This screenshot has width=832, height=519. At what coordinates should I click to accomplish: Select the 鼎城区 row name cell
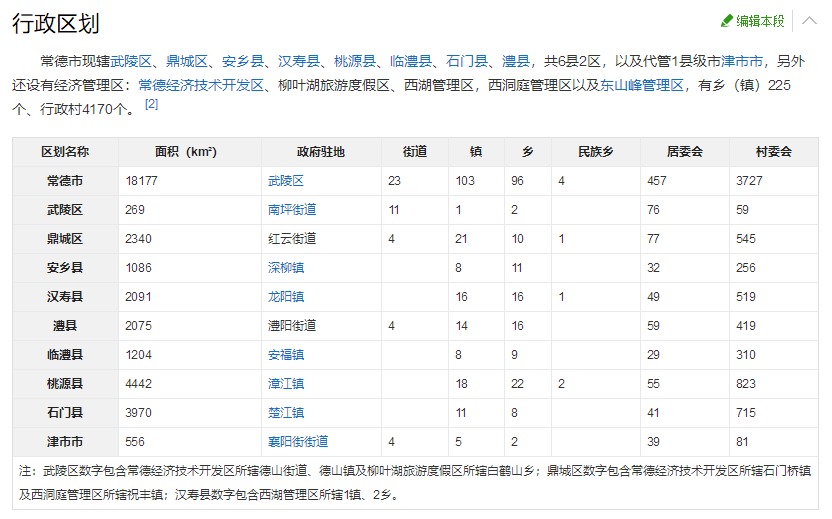click(65, 239)
